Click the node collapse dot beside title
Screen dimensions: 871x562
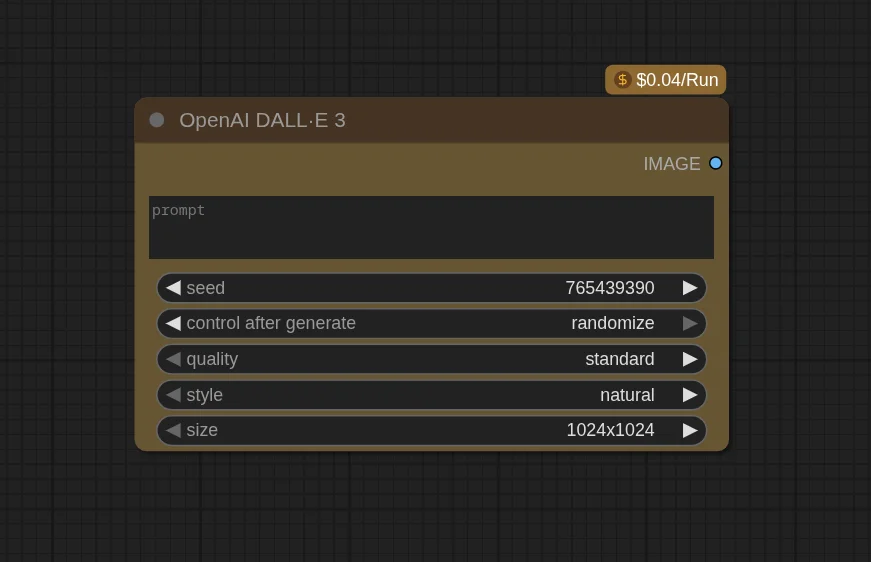pyautogui.click(x=157, y=120)
